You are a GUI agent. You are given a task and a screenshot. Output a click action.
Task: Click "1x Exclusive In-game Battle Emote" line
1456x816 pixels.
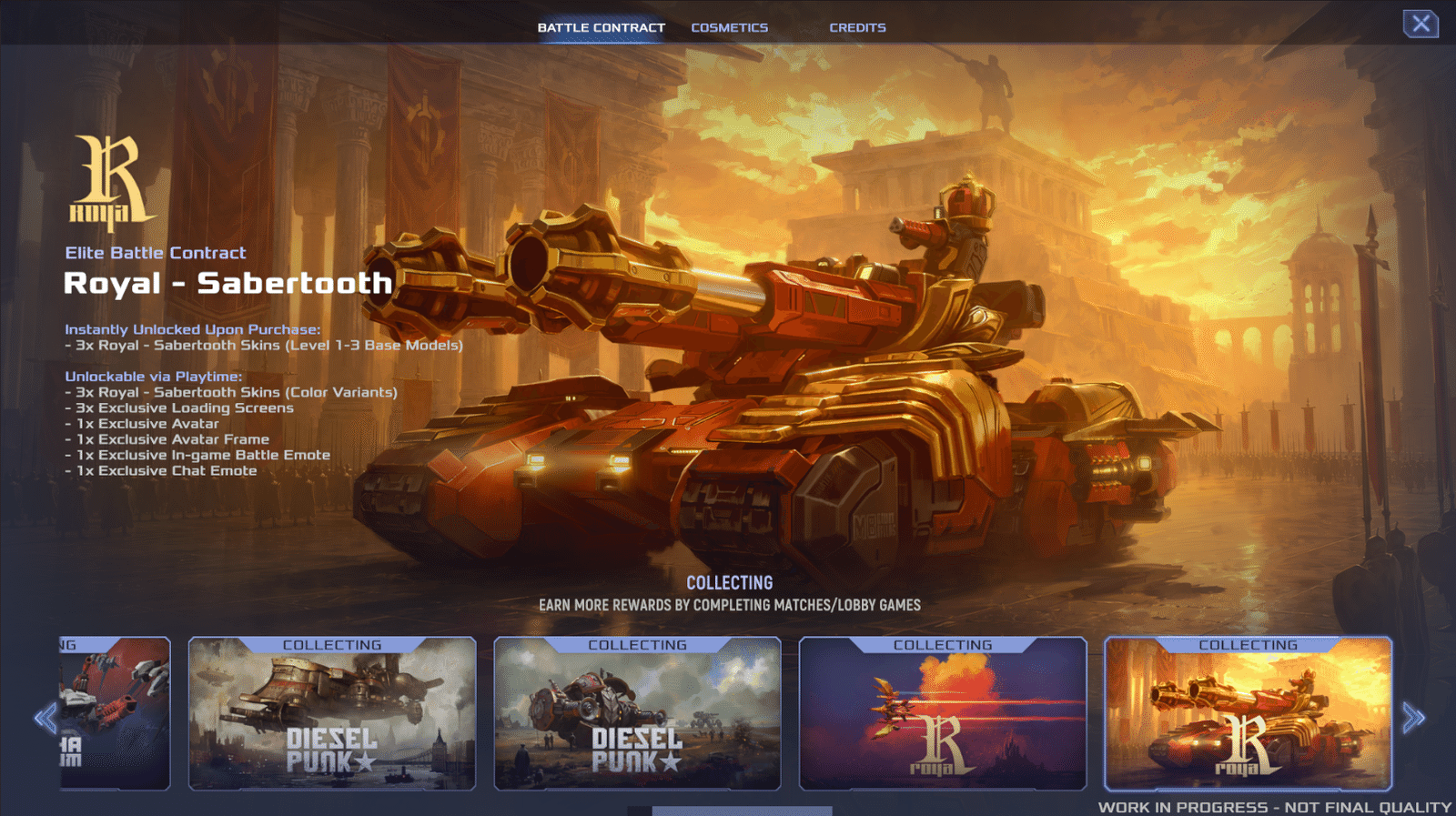point(197,455)
